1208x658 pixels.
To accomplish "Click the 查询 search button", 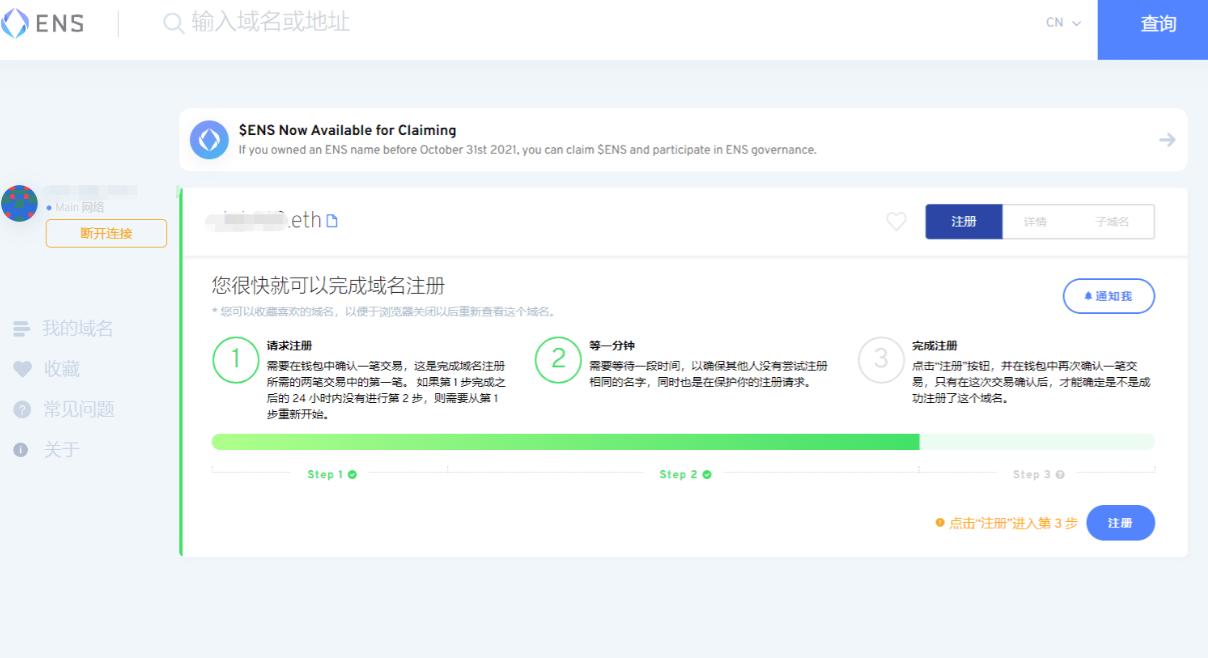I will 1158,24.
